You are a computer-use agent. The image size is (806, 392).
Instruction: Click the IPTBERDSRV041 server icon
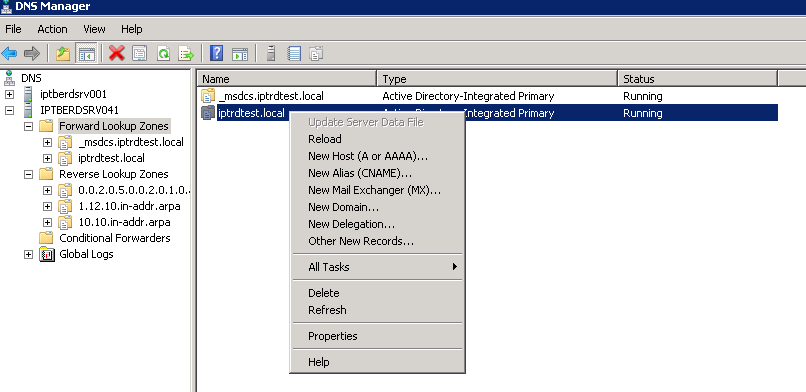pyautogui.click(x=28, y=110)
